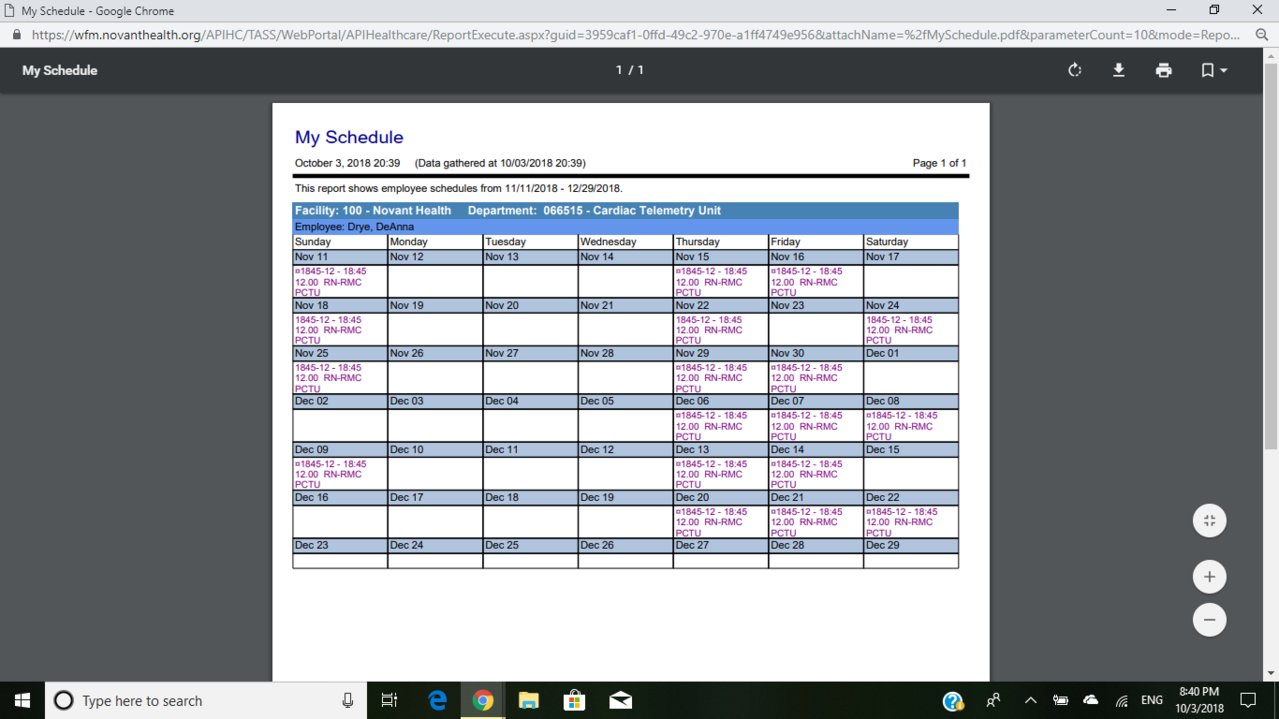Click the shift entry under Nov 30
Image resolution: width=1279 pixels, height=719 pixels.
815,378
